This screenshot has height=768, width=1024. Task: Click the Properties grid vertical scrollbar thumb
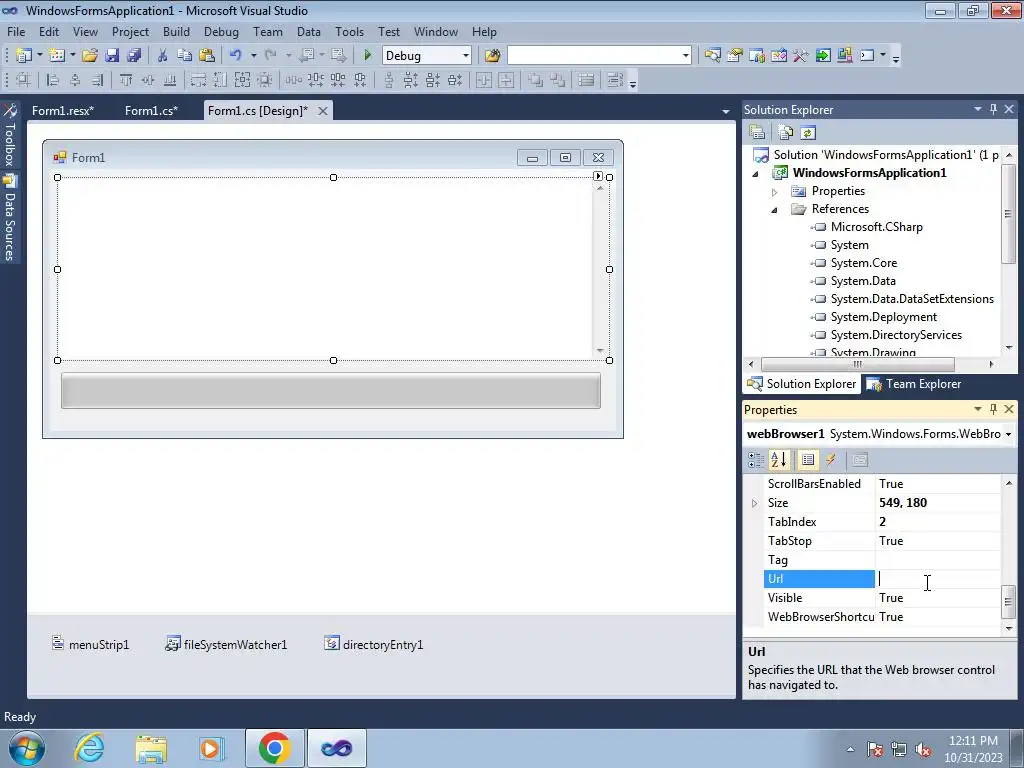pos(1008,602)
